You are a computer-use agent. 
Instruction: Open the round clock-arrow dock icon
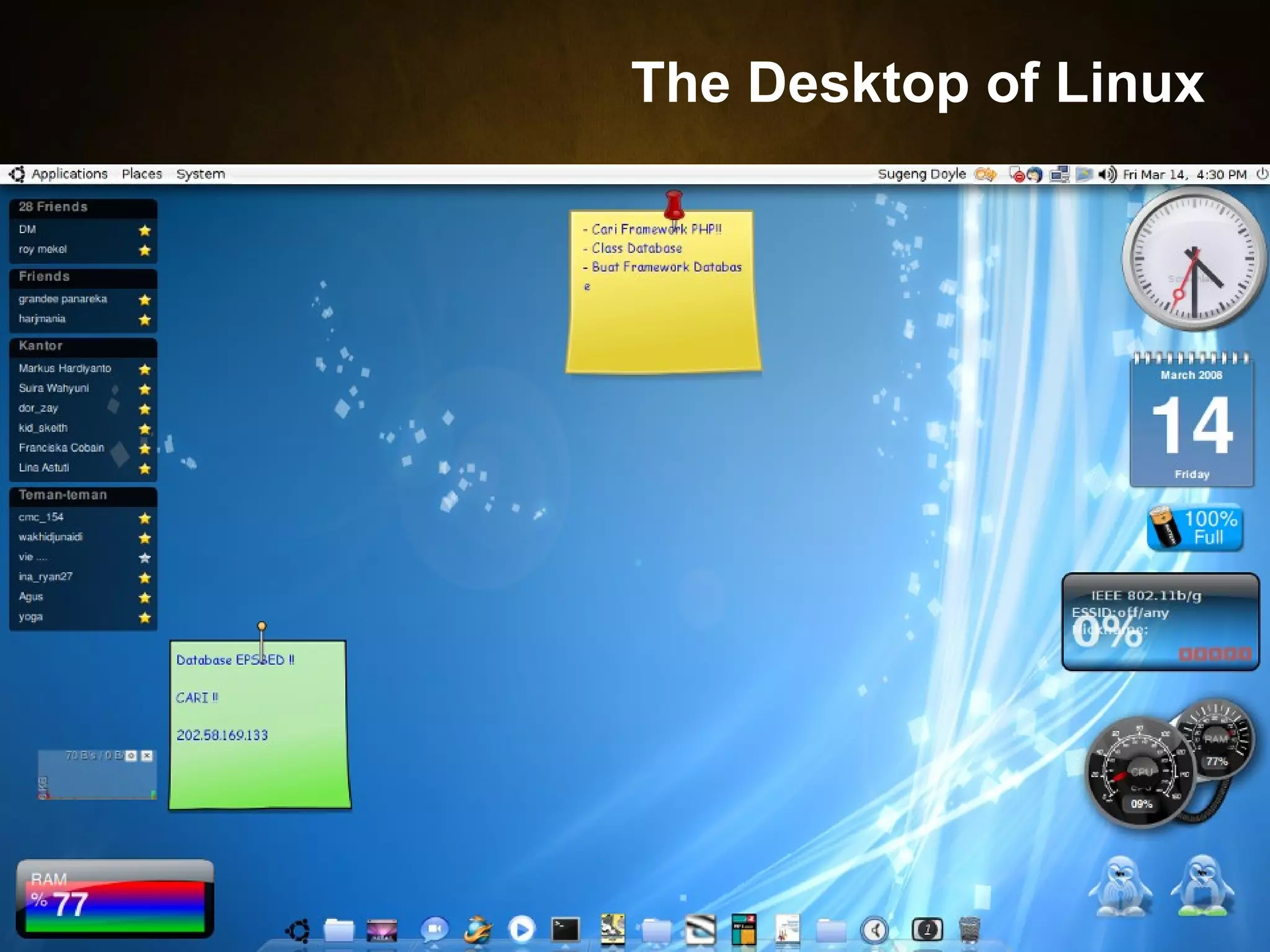(x=874, y=930)
